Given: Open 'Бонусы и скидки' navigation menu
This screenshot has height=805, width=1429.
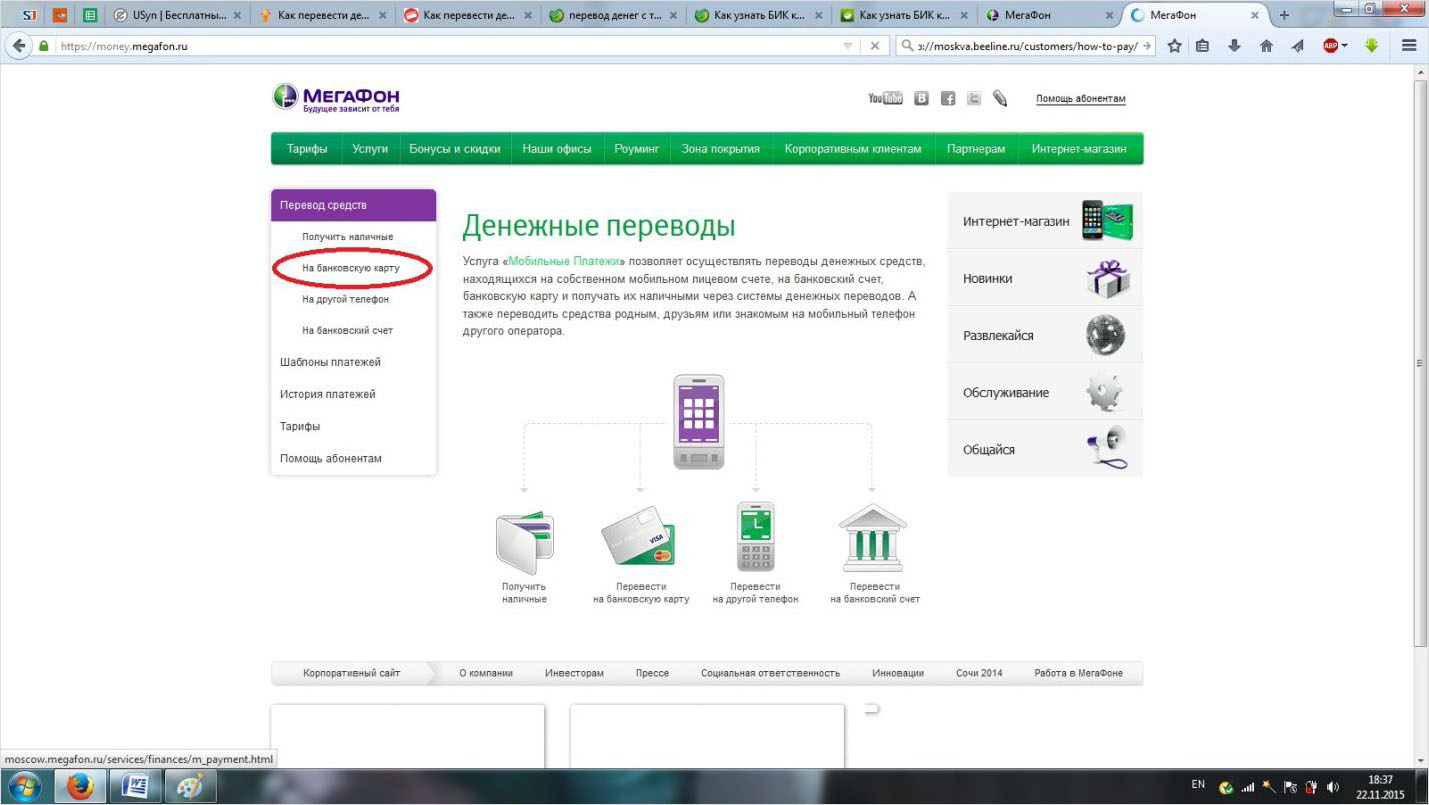Looking at the screenshot, I should pos(455,149).
